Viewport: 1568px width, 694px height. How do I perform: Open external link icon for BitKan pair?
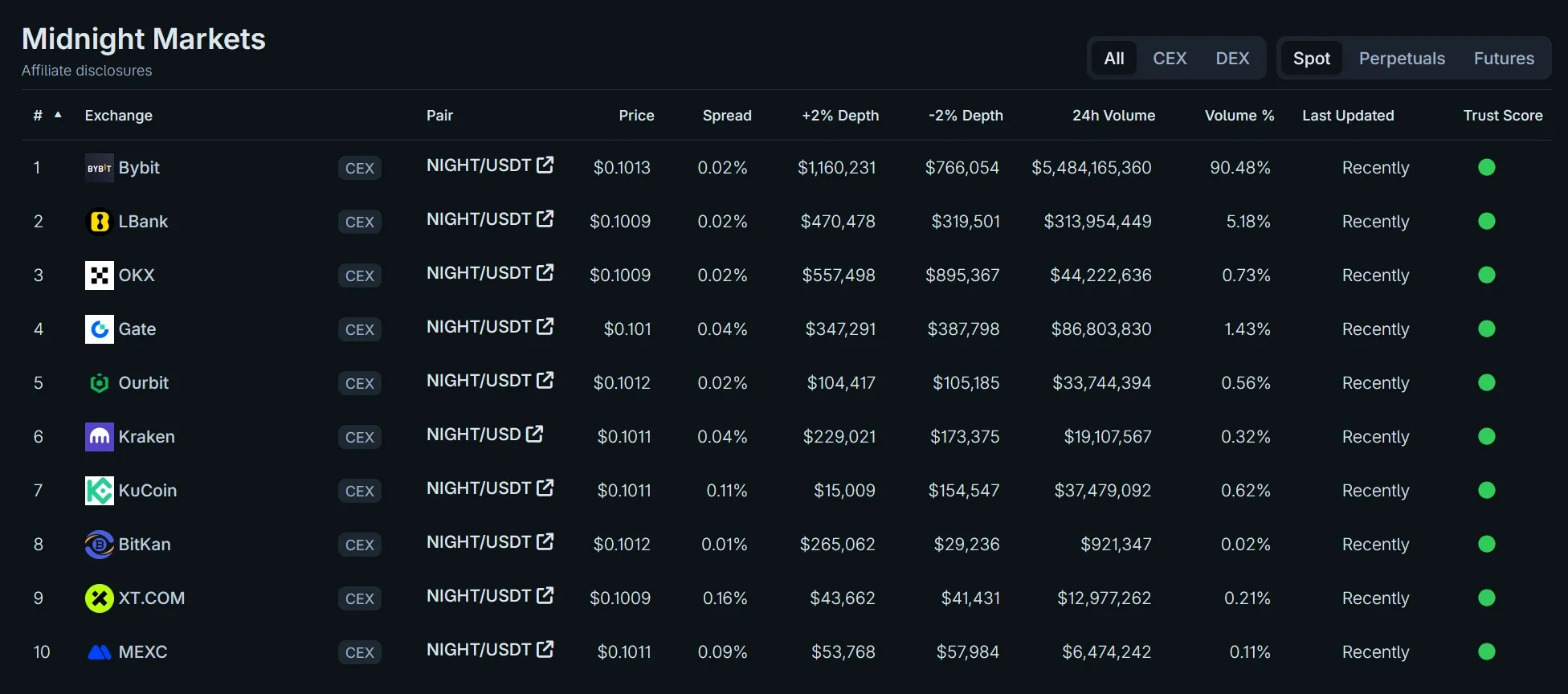pos(545,541)
